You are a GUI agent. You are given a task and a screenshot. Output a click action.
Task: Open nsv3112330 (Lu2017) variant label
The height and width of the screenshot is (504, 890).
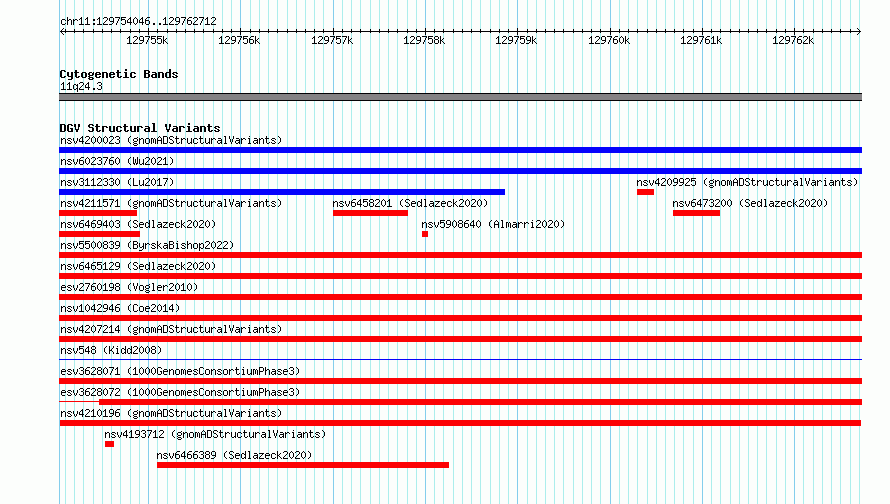point(117,182)
